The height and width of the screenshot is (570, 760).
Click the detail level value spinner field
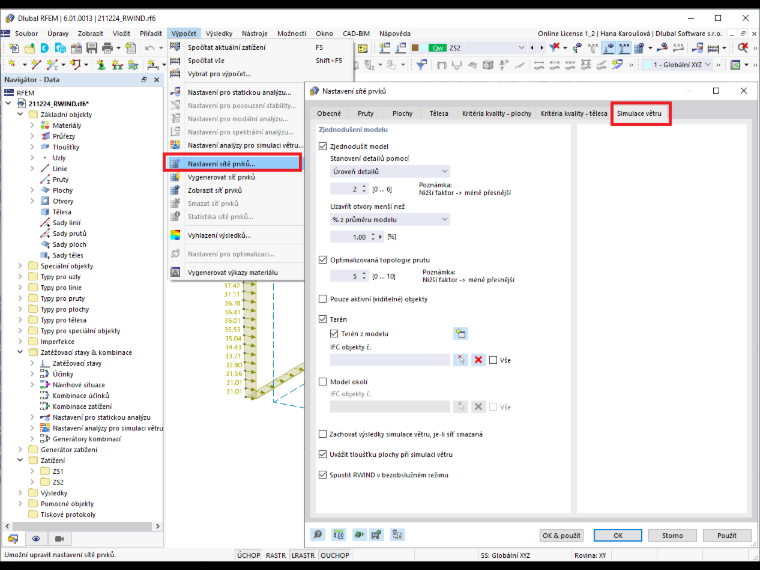coord(349,189)
